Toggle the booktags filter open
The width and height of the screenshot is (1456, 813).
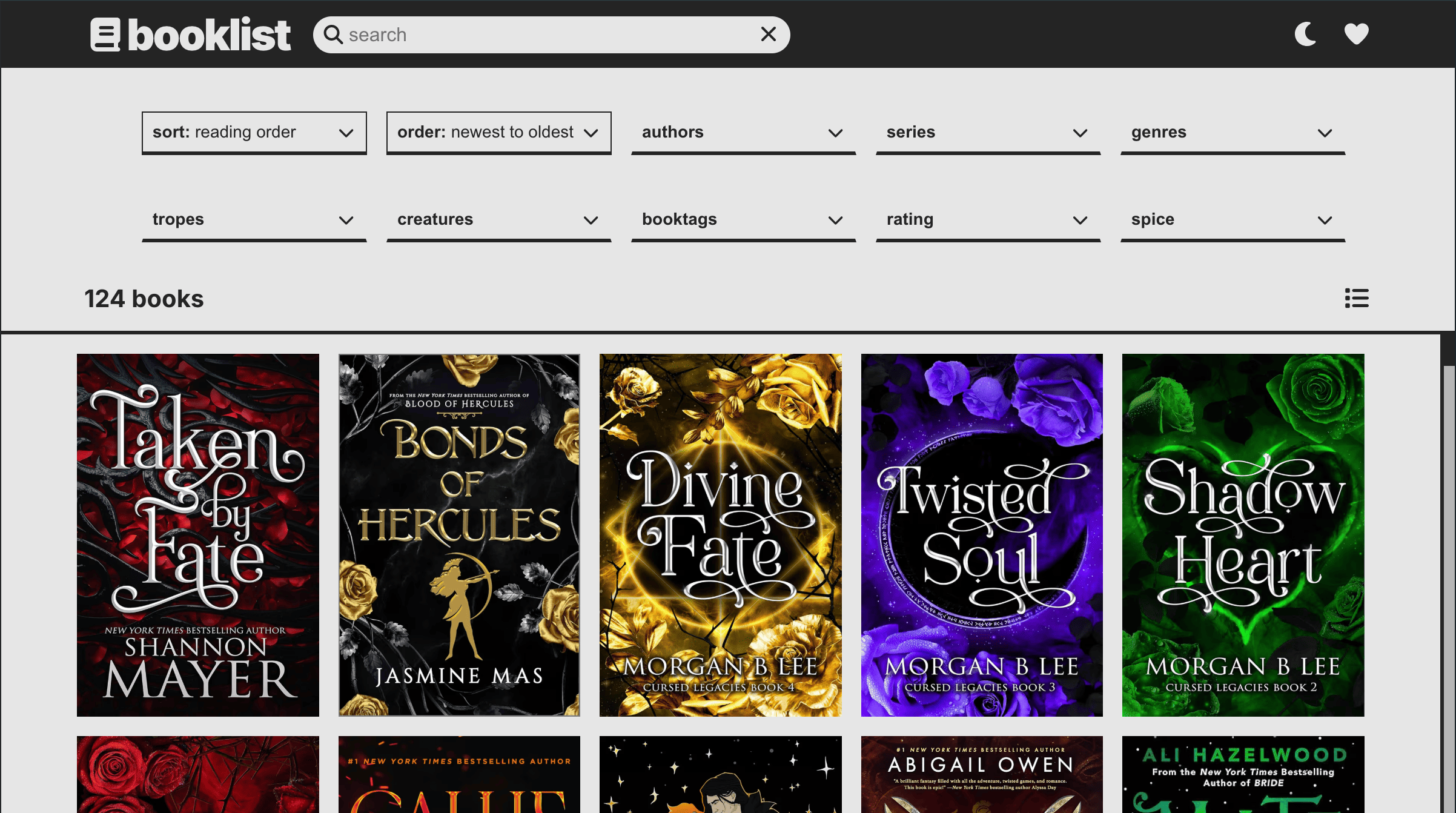click(743, 220)
